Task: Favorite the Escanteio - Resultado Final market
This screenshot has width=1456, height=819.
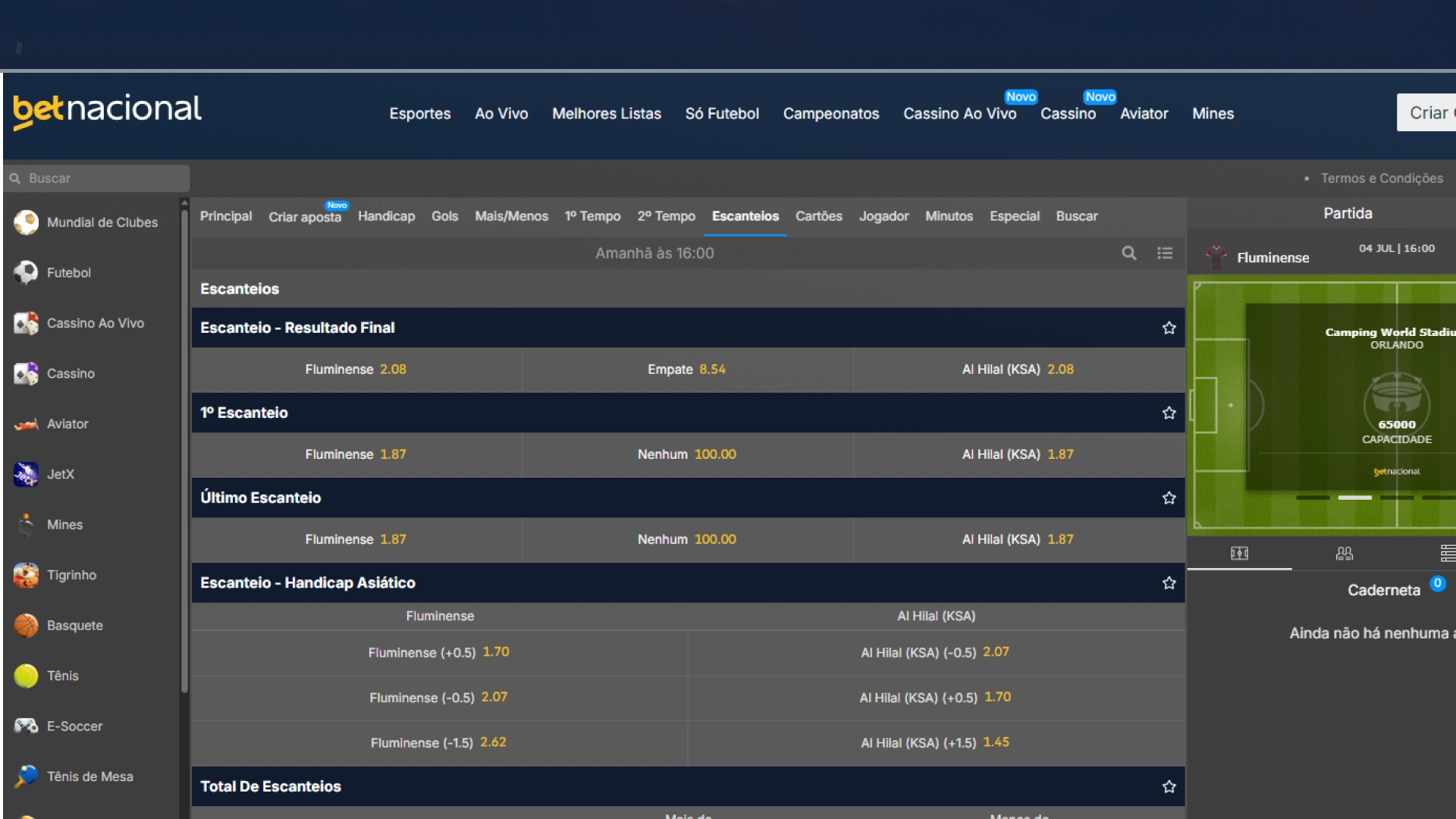Action: (x=1169, y=328)
